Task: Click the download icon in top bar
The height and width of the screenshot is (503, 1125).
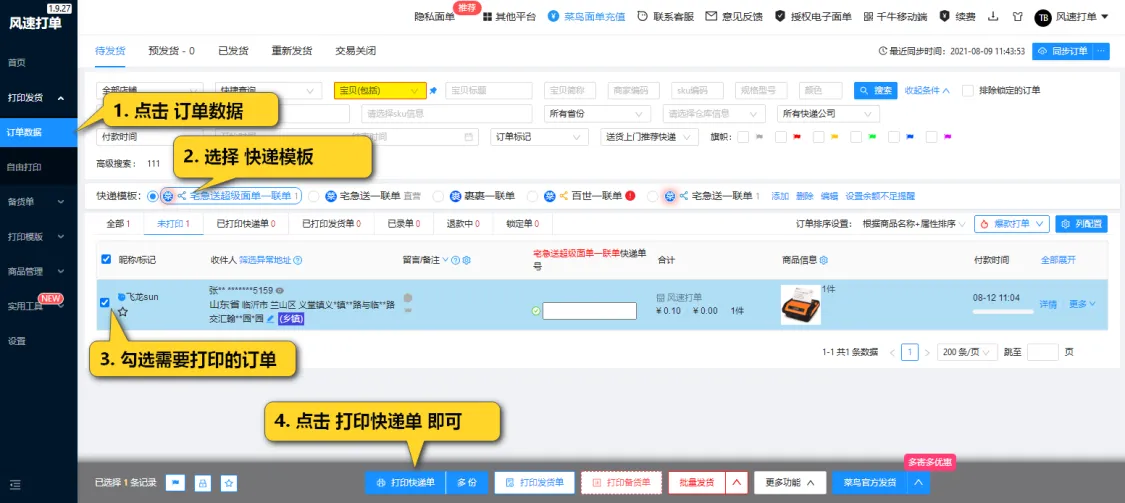Action: pyautogui.click(x=993, y=16)
